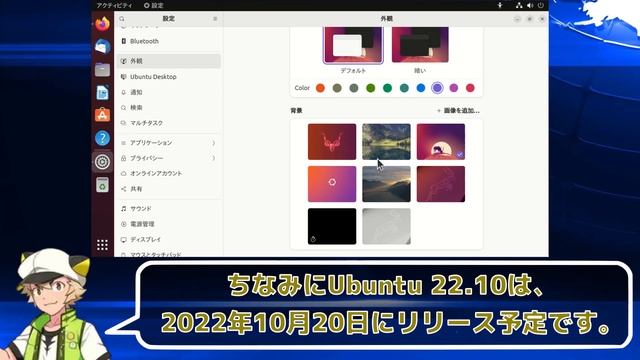
Task: Click the power icon in top bar
Action: [x=541, y=5]
